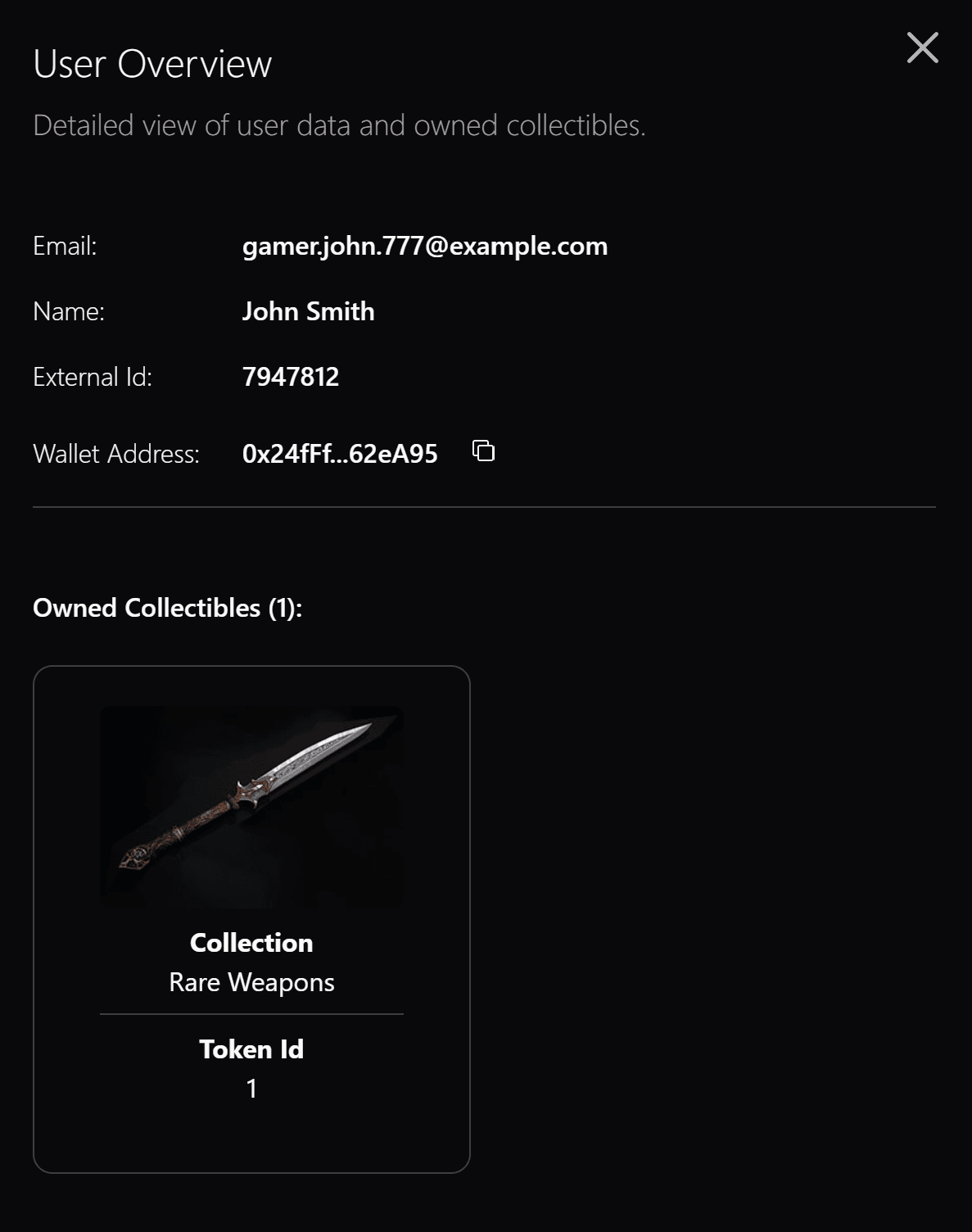Click the Name field label
Viewport: 972px width, 1232px height.
pos(69,311)
